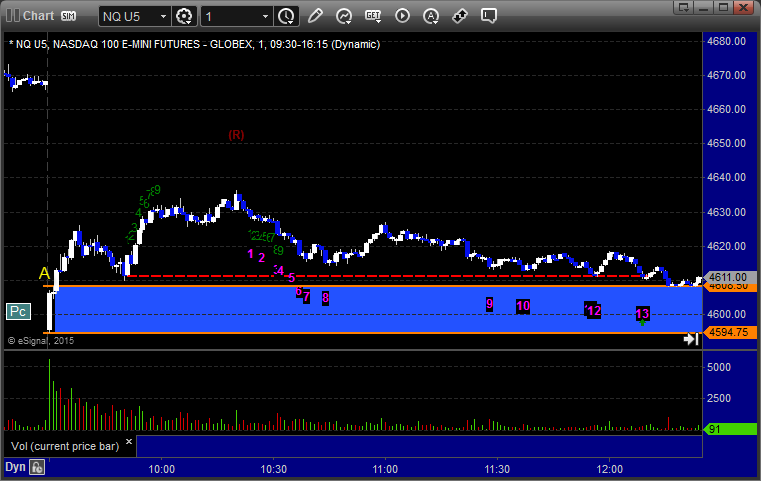Select the pencil drawing tool

click(315, 16)
